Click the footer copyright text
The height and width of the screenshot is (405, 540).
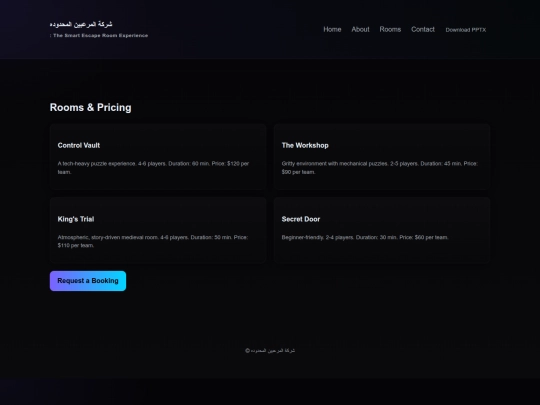click(270, 351)
